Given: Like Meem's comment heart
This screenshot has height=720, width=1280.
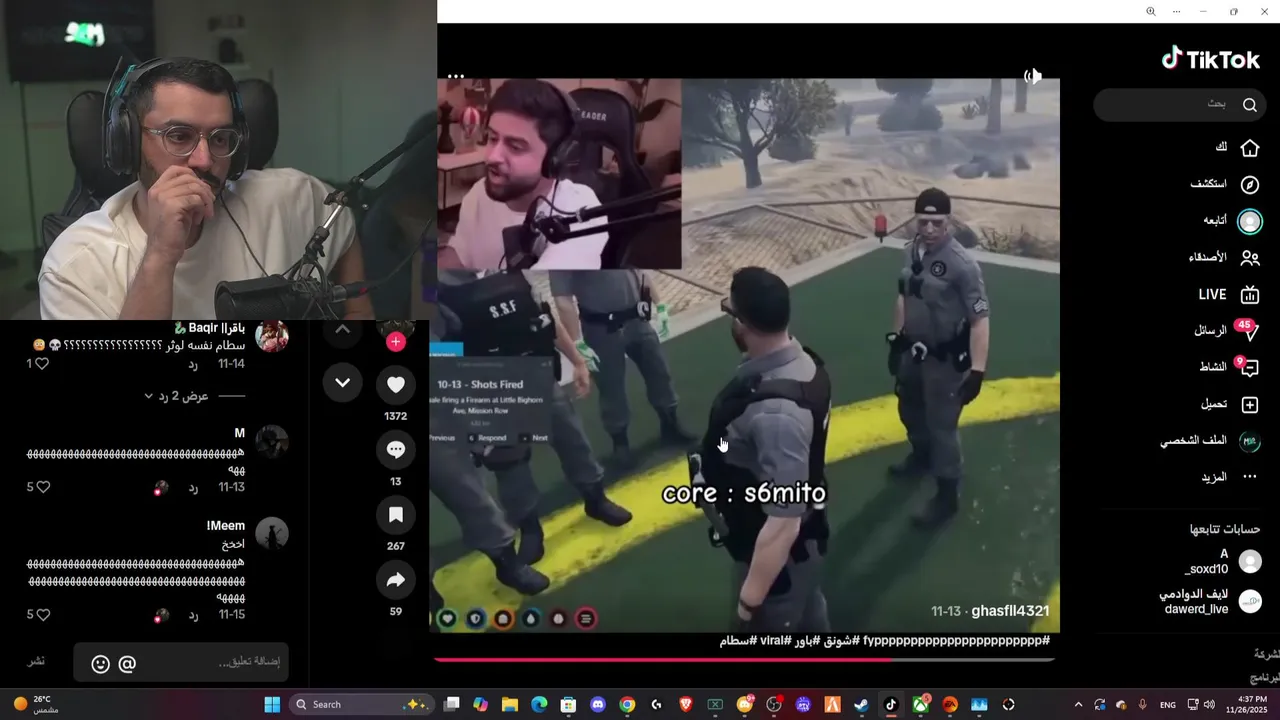Looking at the screenshot, I should (42, 615).
